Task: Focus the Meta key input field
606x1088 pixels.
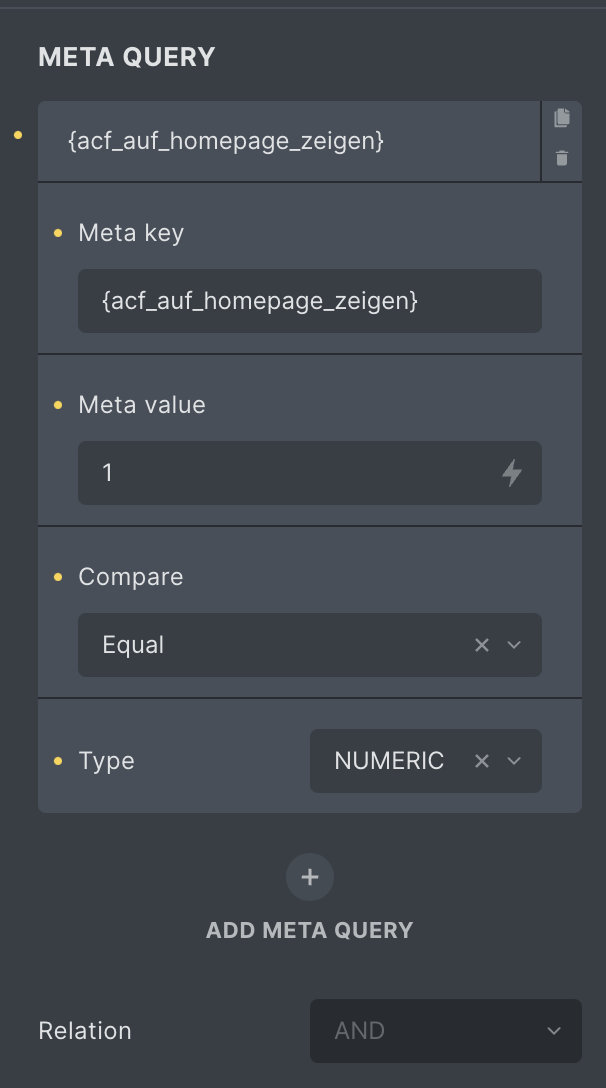Action: coord(310,300)
